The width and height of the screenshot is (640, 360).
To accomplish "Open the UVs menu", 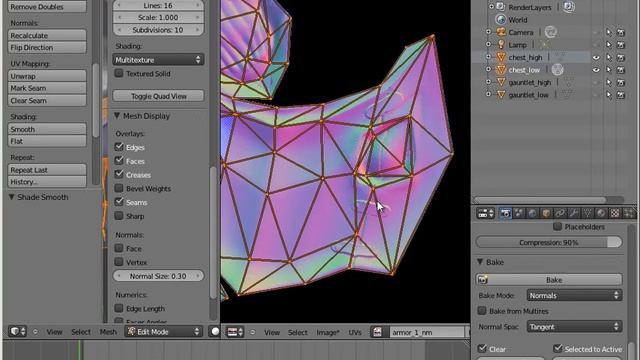I will click(355, 332).
